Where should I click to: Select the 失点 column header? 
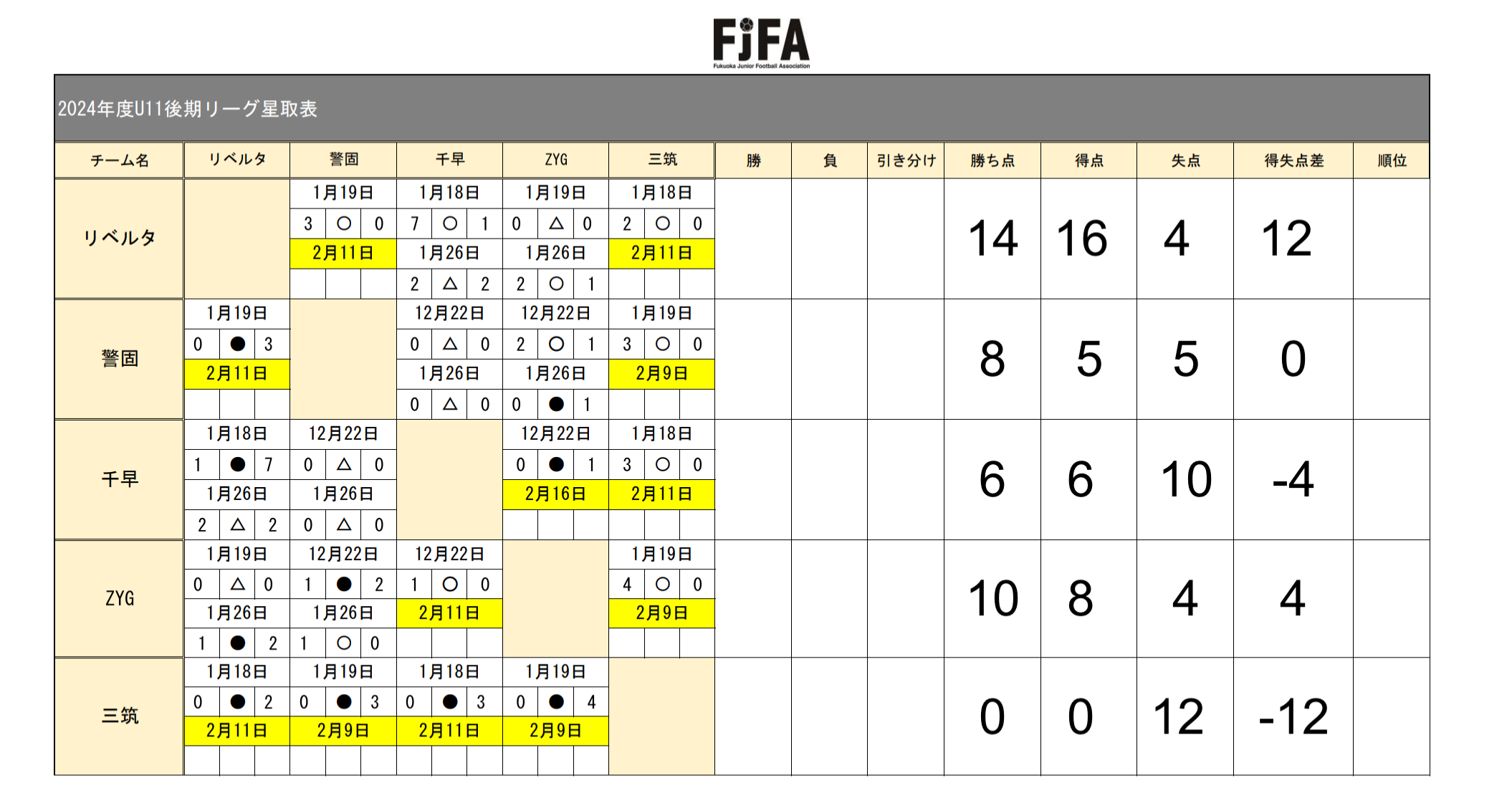1185,160
